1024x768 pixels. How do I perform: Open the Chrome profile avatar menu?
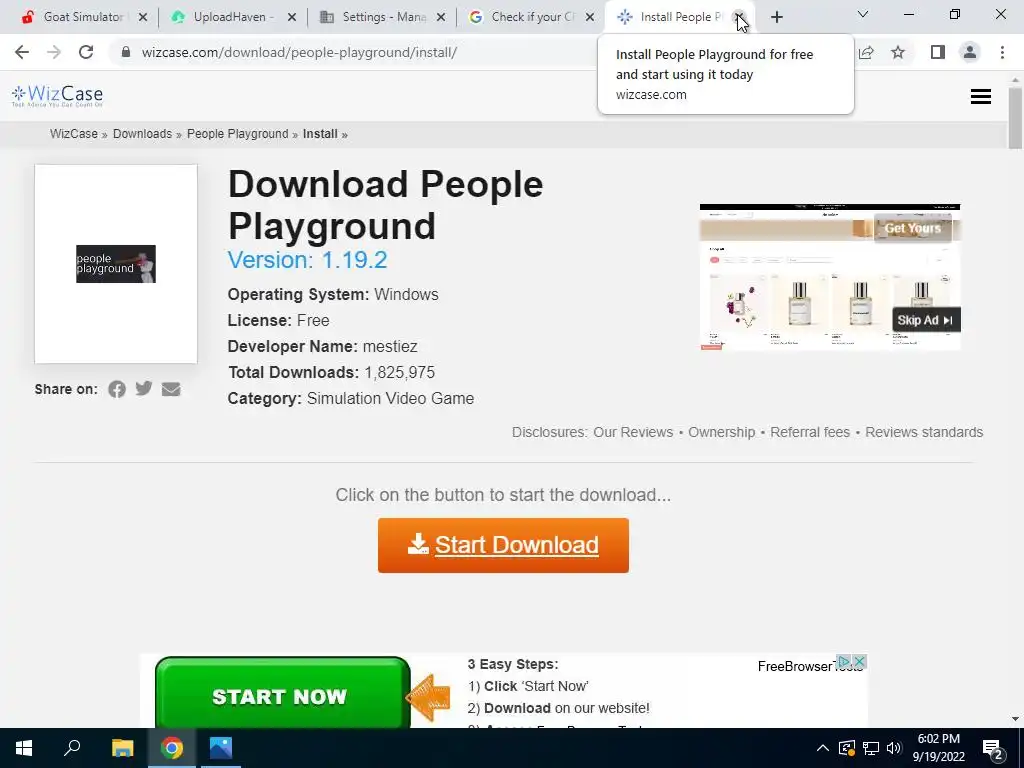(x=970, y=52)
